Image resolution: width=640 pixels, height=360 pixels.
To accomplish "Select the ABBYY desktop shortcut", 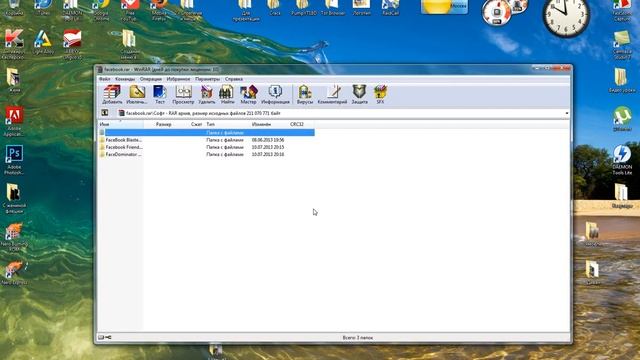I will (x=72, y=44).
